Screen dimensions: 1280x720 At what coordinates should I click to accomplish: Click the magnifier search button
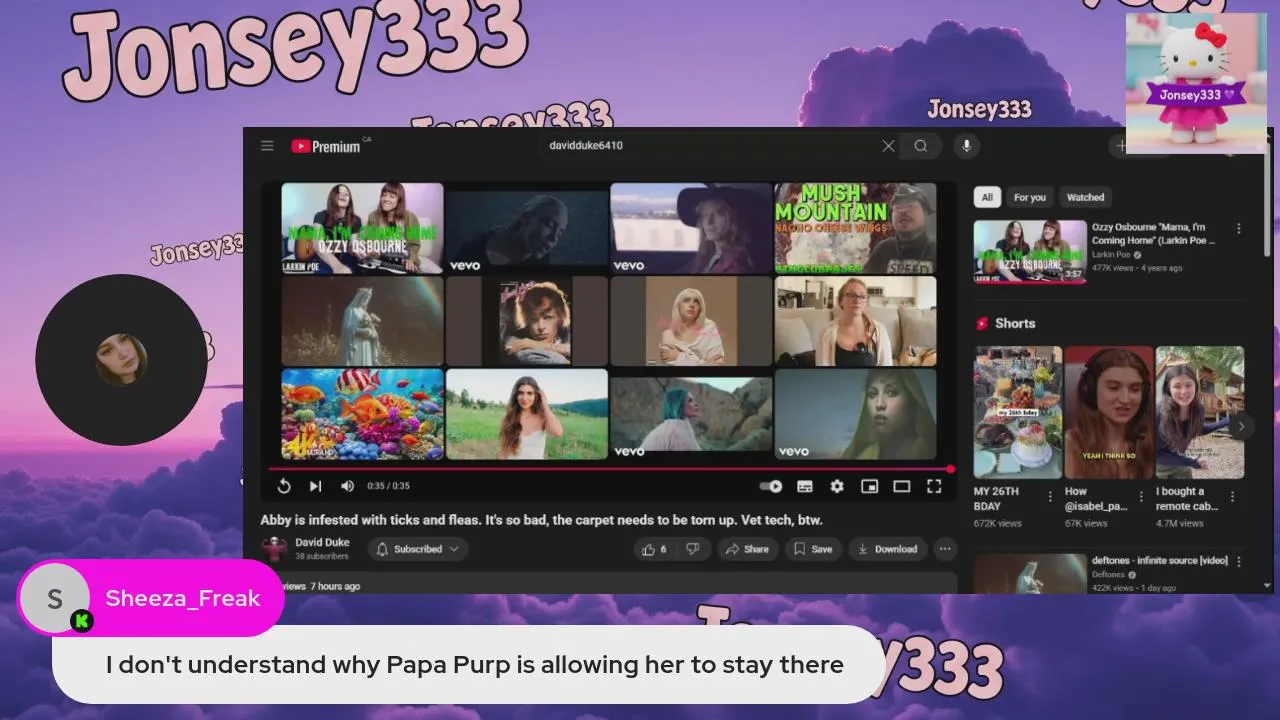(x=921, y=146)
